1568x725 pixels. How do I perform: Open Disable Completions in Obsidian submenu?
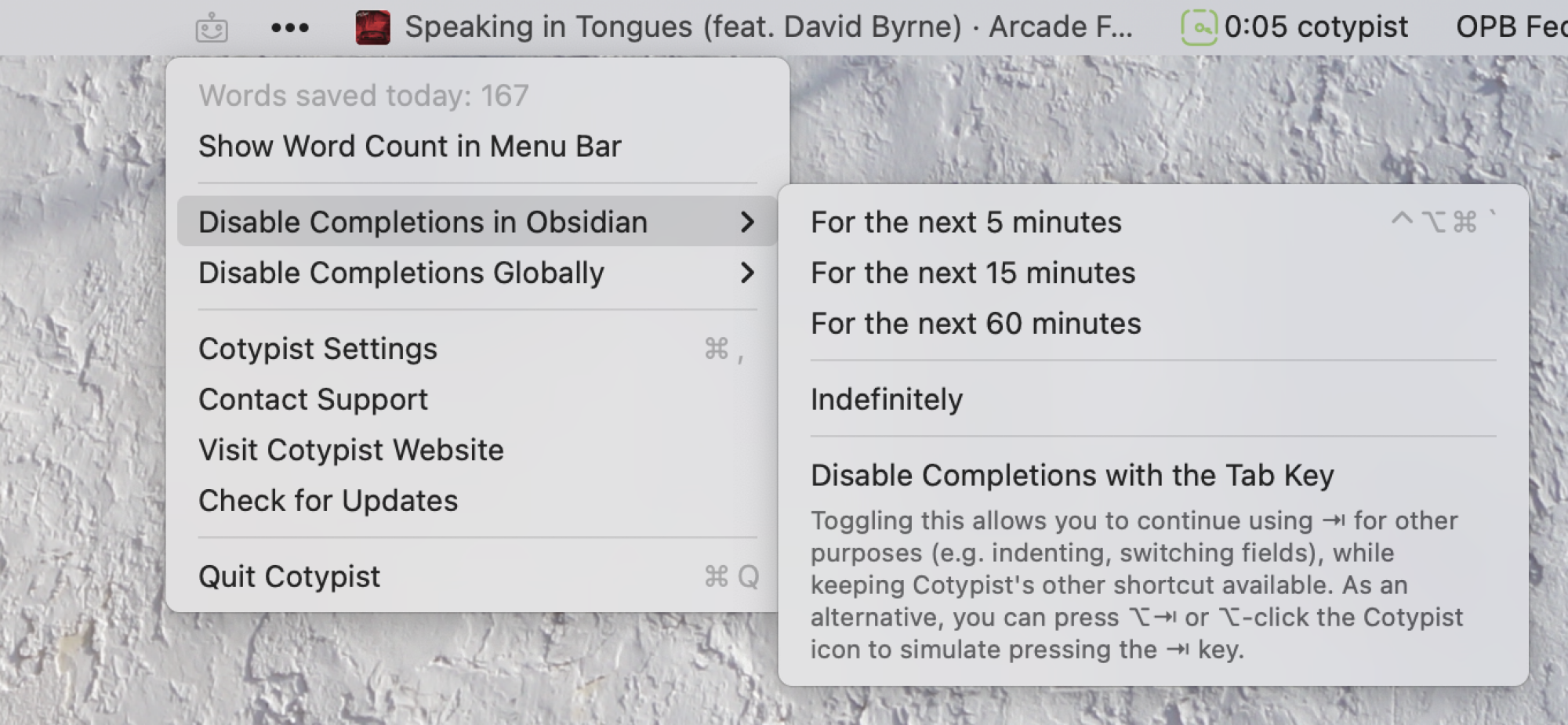pos(477,222)
